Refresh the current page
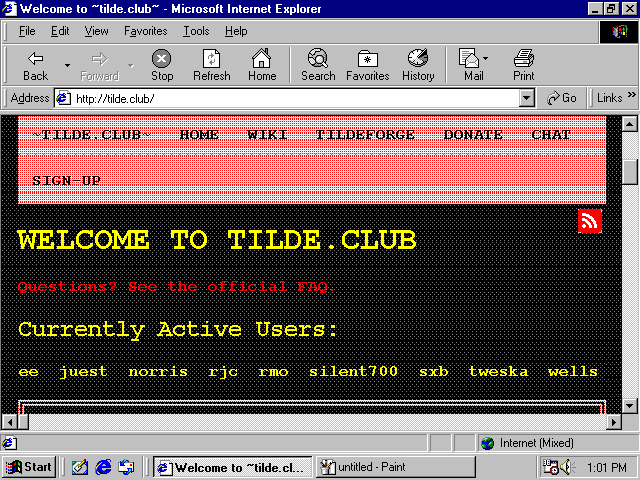 pos(211,65)
